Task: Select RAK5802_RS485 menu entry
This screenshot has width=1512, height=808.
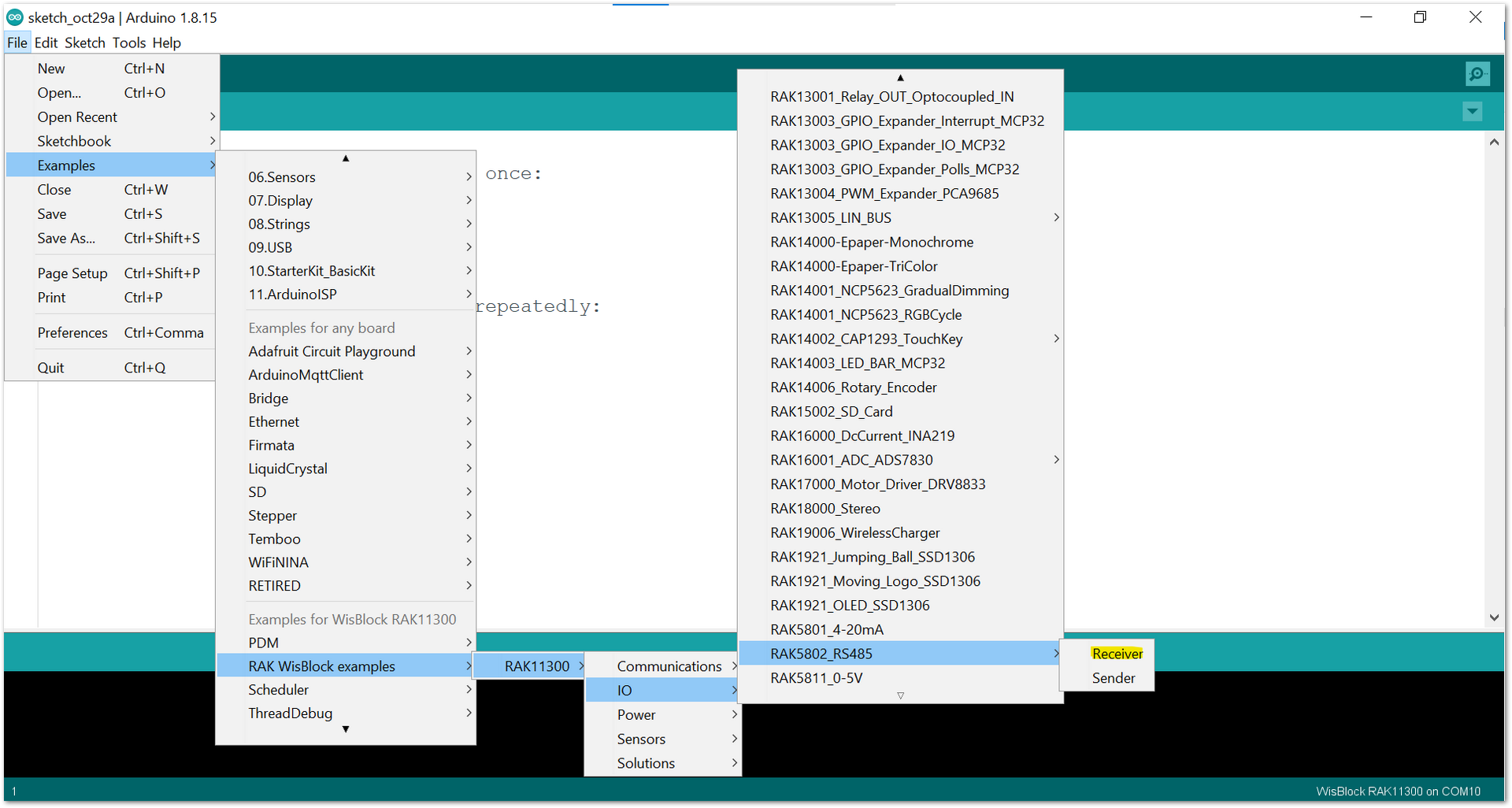Action: coord(900,654)
